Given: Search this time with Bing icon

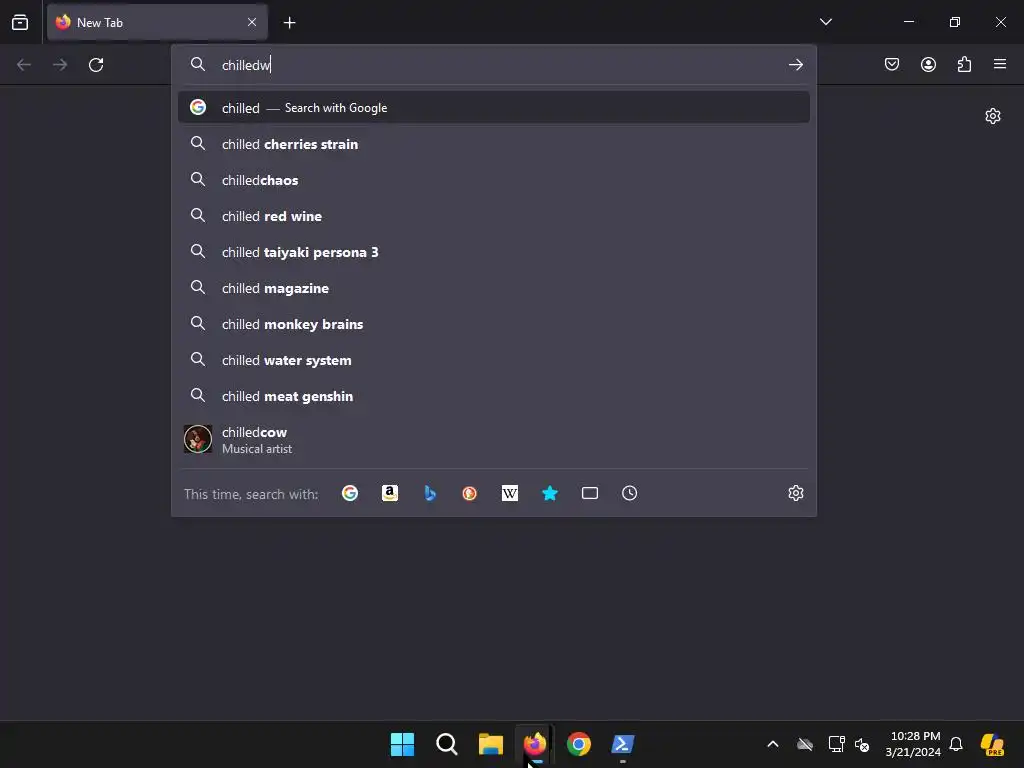Looking at the screenshot, I should [x=430, y=493].
